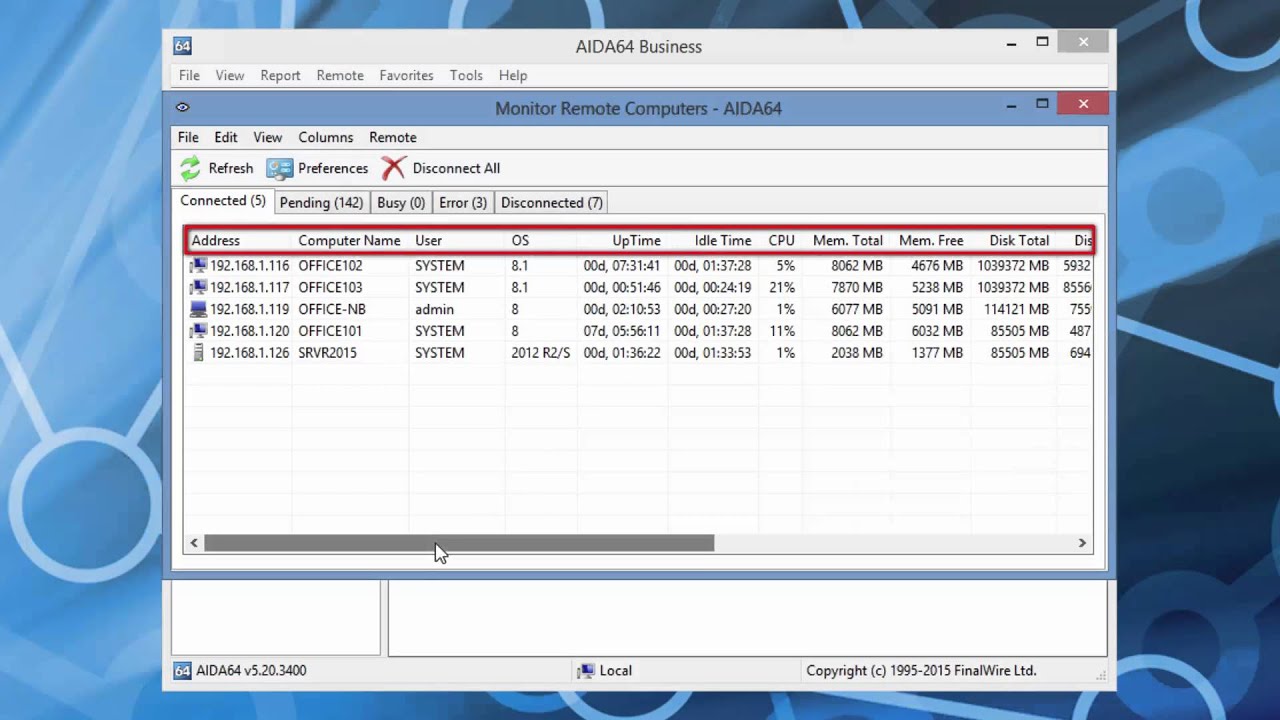Image resolution: width=1280 pixels, height=720 pixels.
Task: Click the admin user cell
Action: pyautogui.click(x=434, y=310)
